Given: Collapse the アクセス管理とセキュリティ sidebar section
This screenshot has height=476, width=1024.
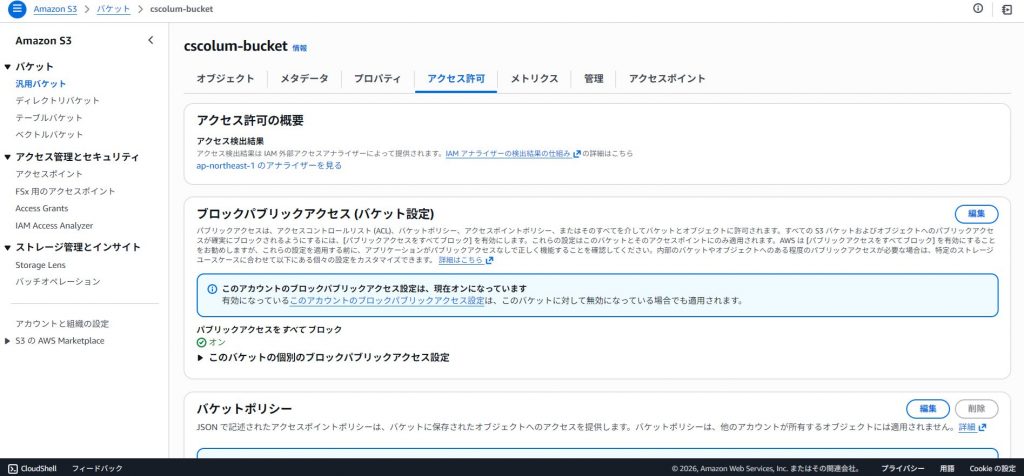Looking at the screenshot, I should coord(8,157).
